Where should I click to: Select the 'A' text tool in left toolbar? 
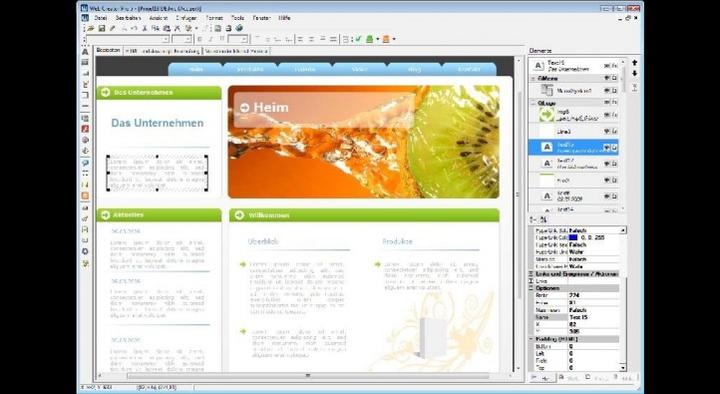pyautogui.click(x=85, y=52)
